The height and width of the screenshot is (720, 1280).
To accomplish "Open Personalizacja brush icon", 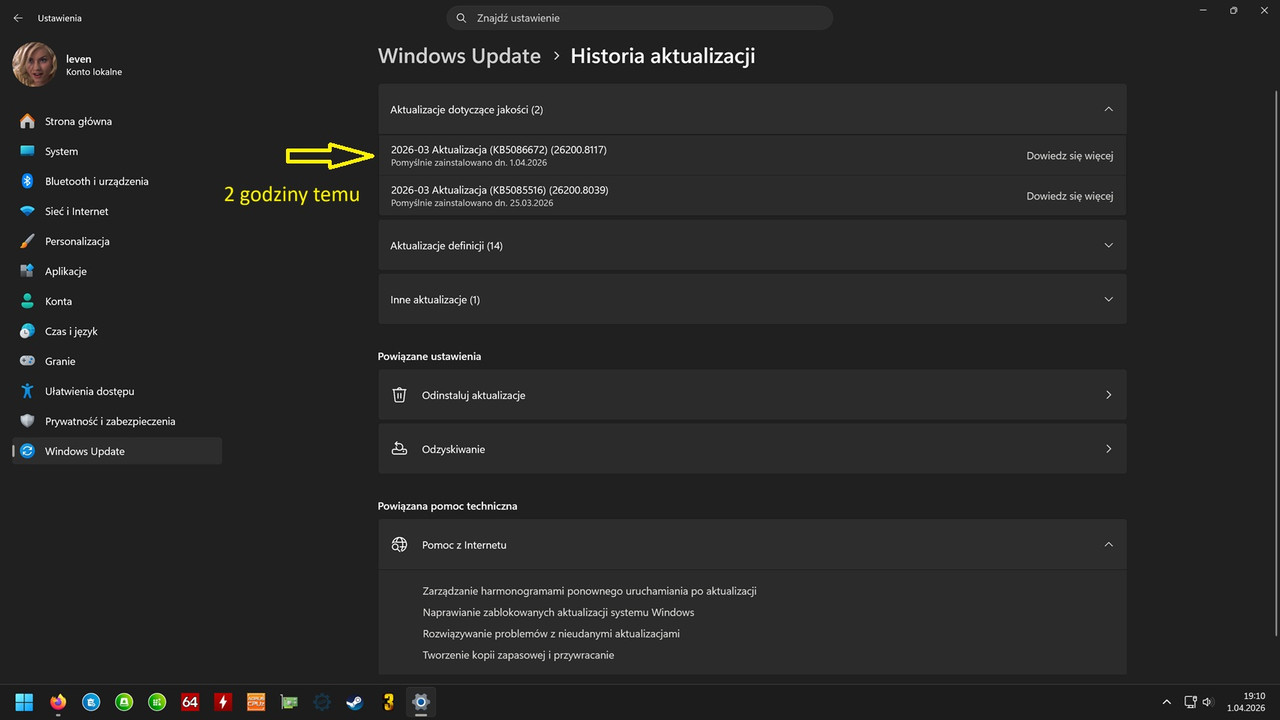I will coord(27,241).
